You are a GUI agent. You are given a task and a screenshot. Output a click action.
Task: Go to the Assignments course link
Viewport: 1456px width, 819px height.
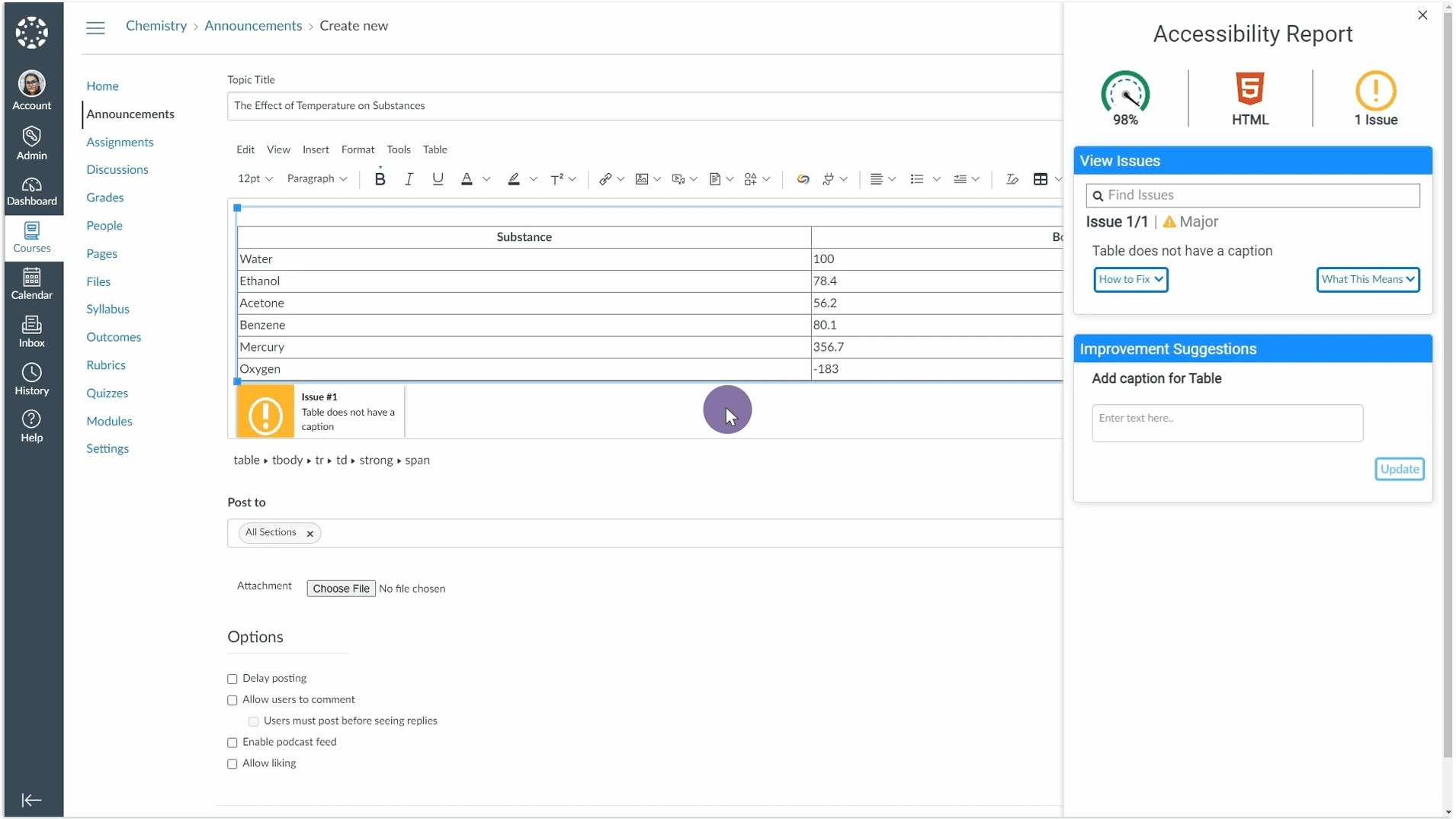[x=120, y=143]
